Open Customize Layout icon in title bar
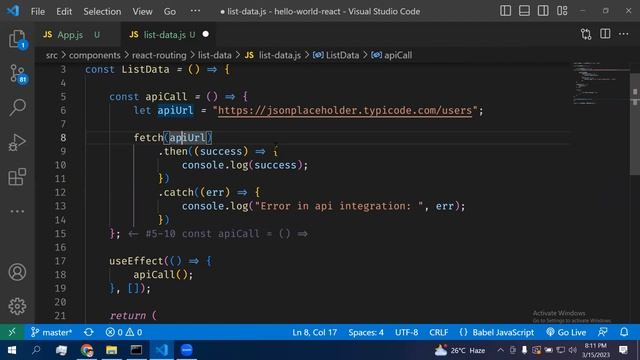 click(x=562, y=11)
